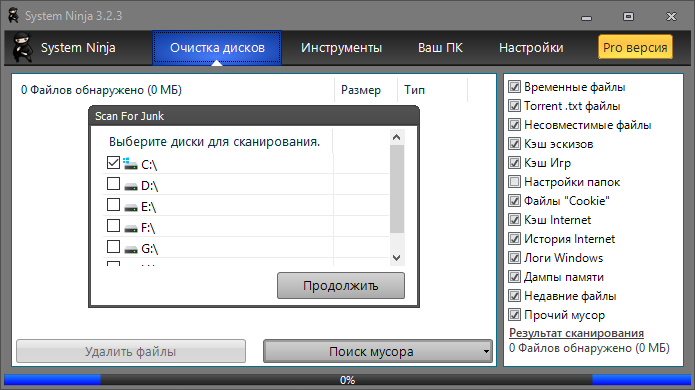Uncheck Кэш эскизов option
The image size is (695, 390).
pos(514,144)
